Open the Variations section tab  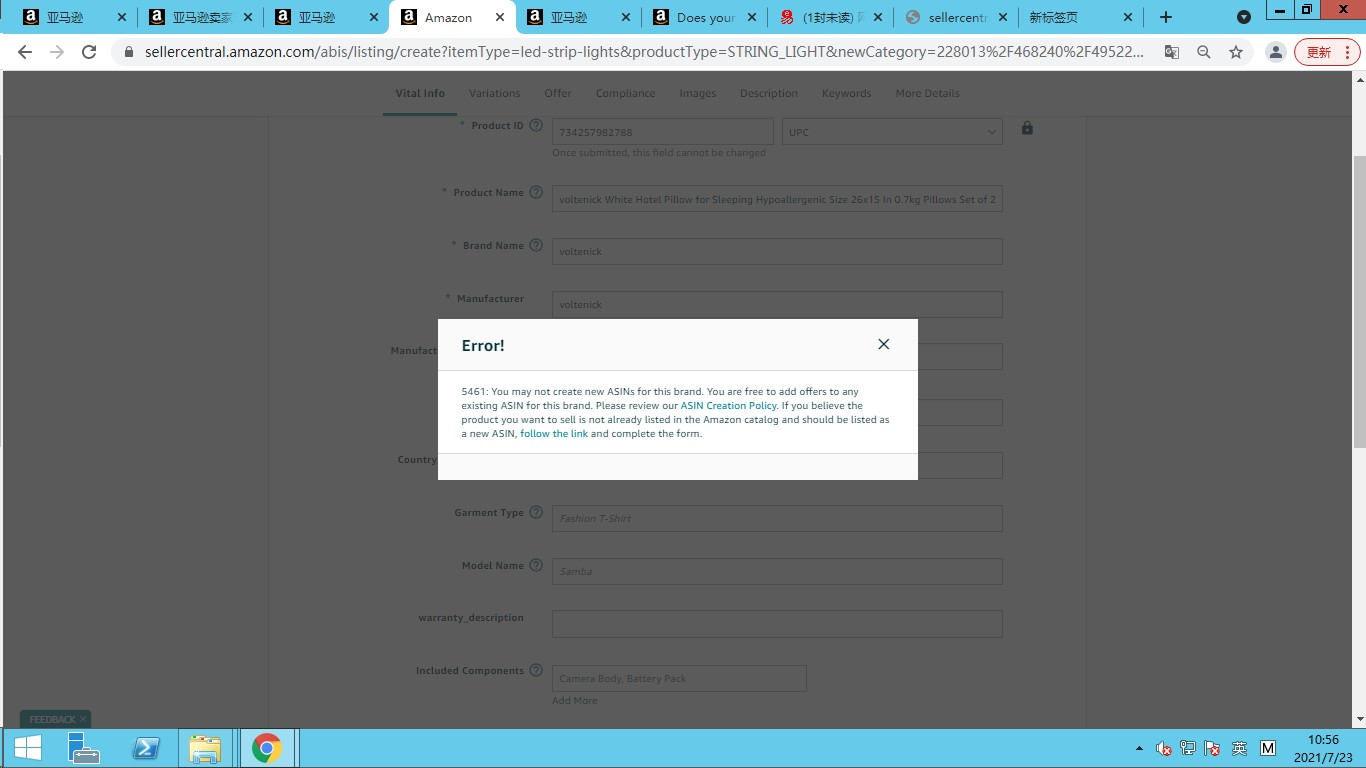pos(494,93)
